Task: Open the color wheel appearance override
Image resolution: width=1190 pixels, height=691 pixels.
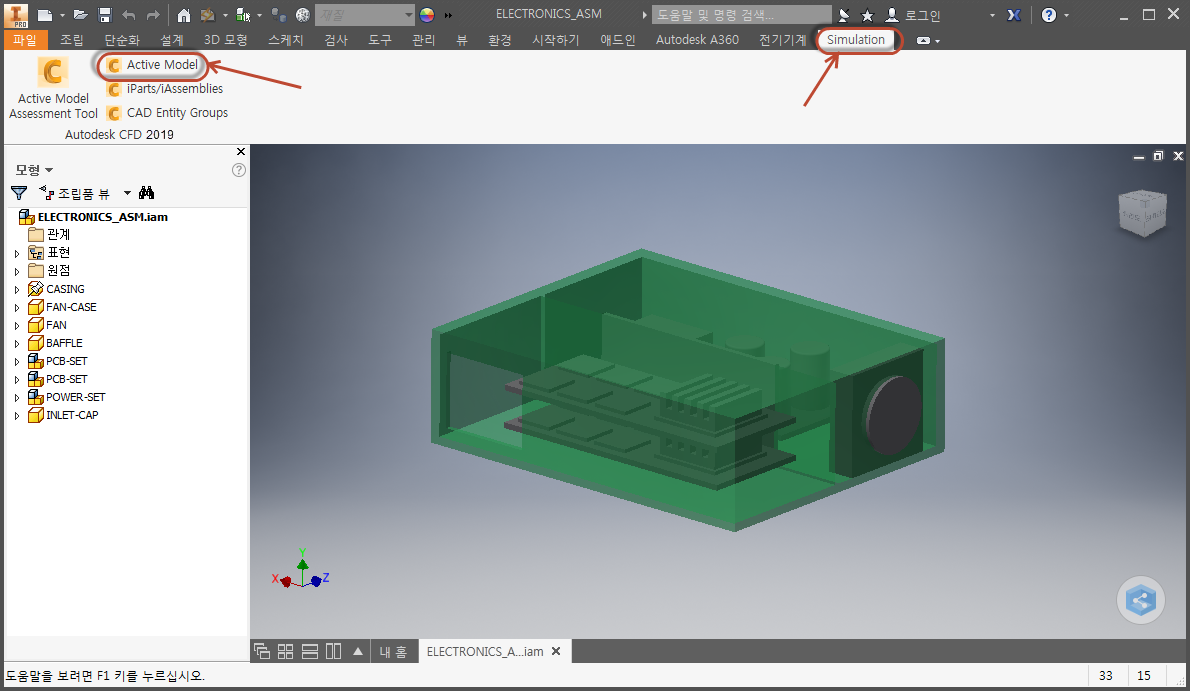Action: (427, 15)
